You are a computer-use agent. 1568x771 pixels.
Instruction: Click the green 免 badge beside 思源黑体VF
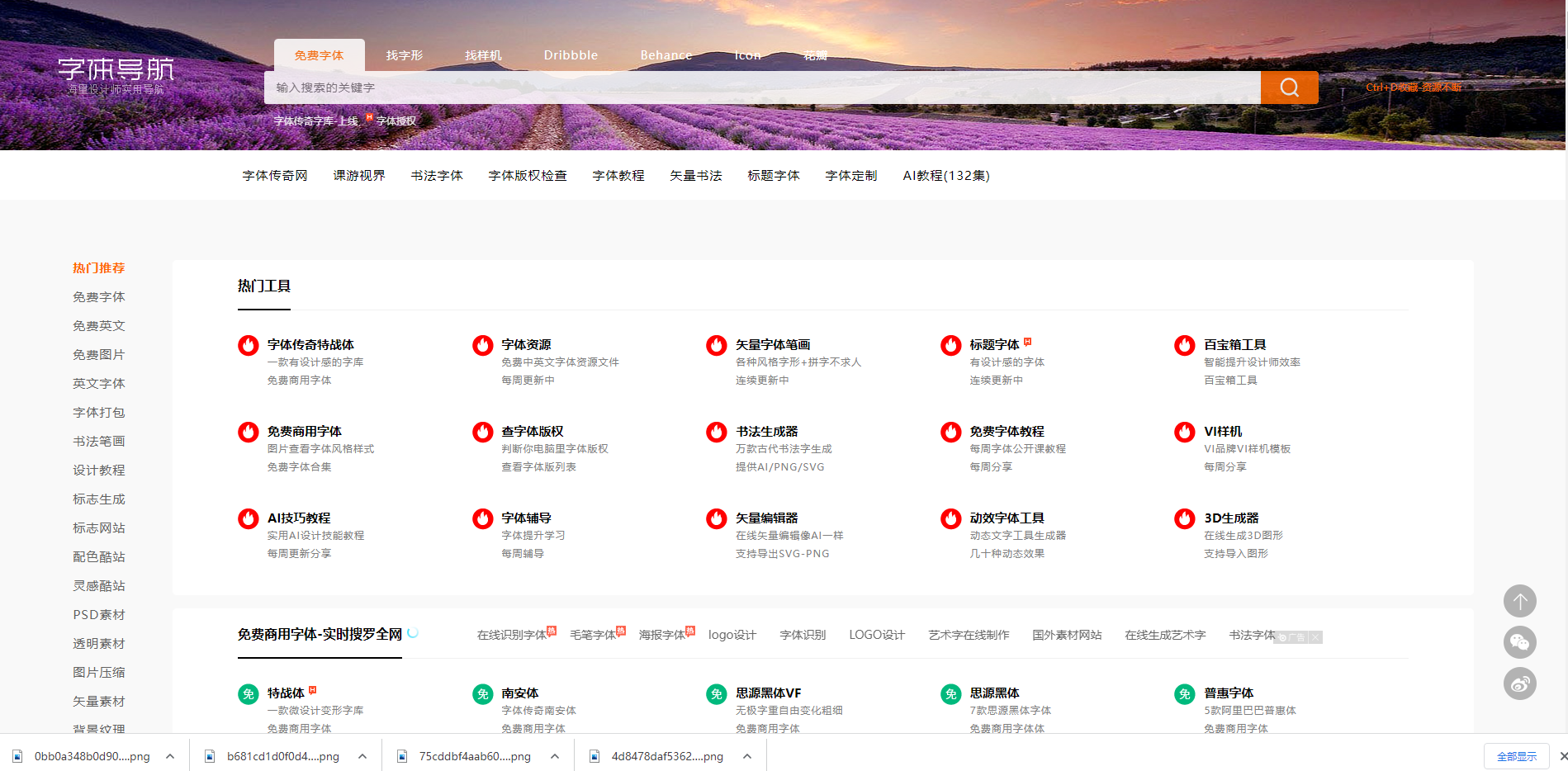(x=717, y=694)
